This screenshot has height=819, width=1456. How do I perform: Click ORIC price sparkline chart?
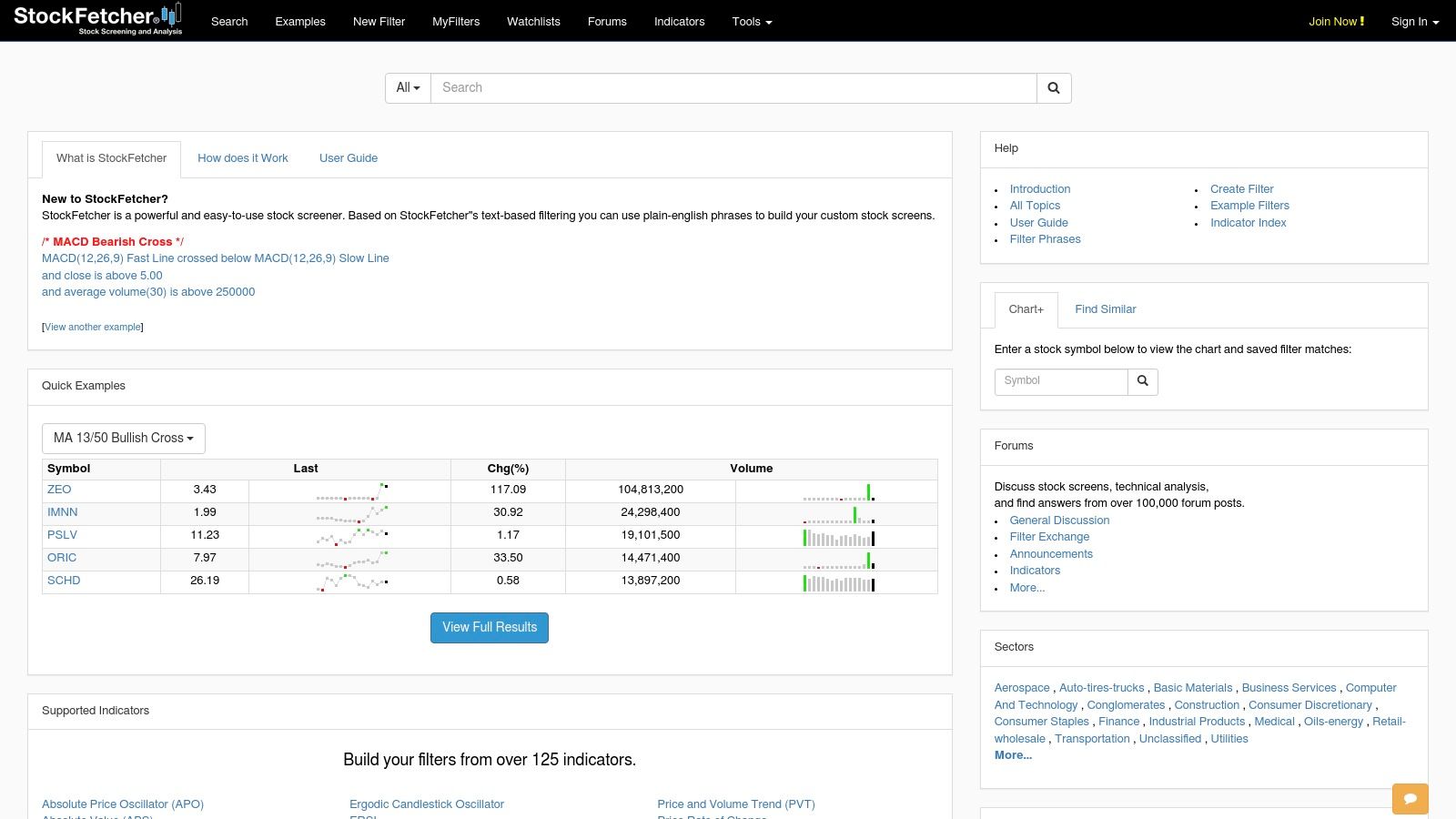[x=352, y=560]
